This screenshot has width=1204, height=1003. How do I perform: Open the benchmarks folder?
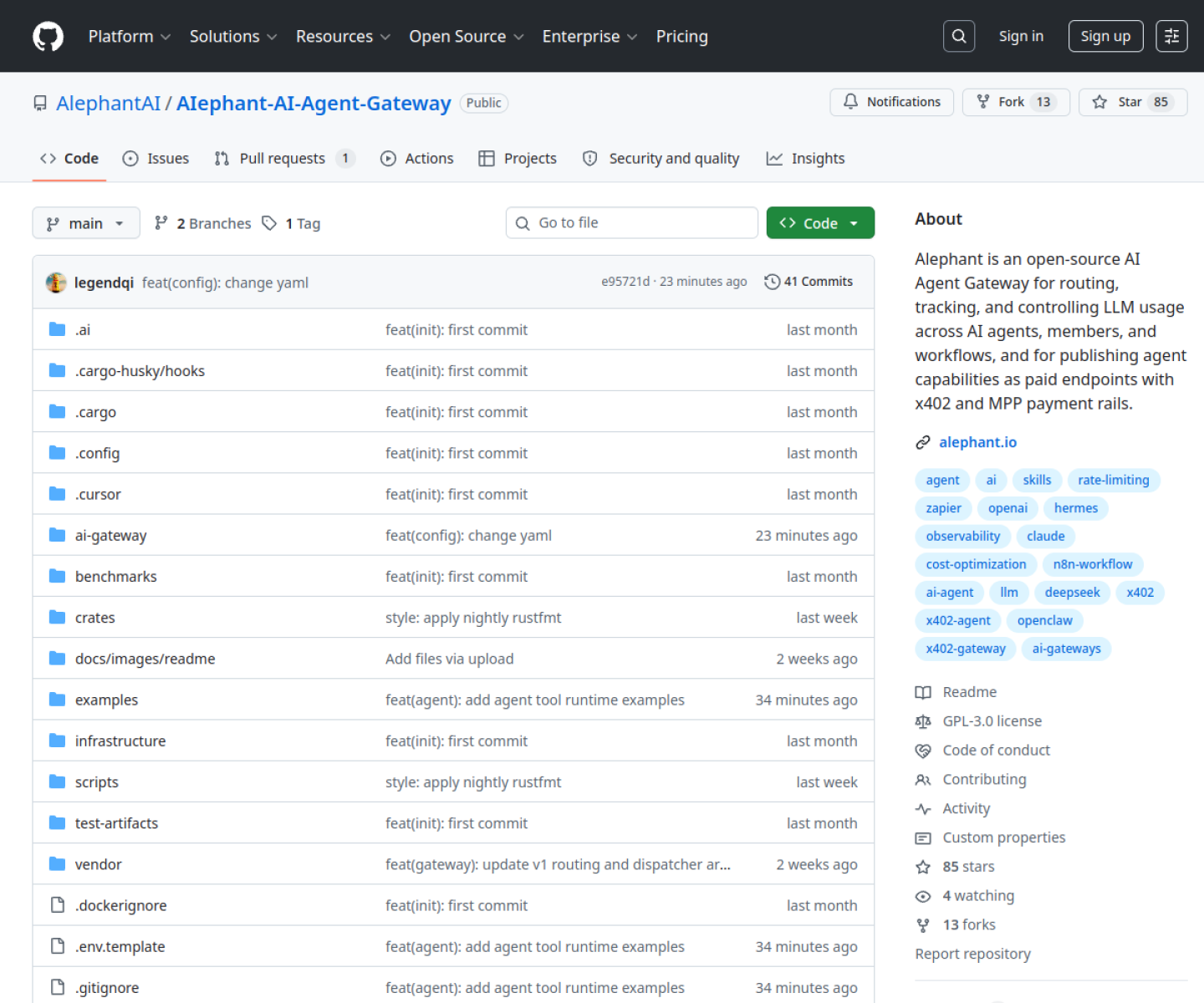tap(116, 577)
